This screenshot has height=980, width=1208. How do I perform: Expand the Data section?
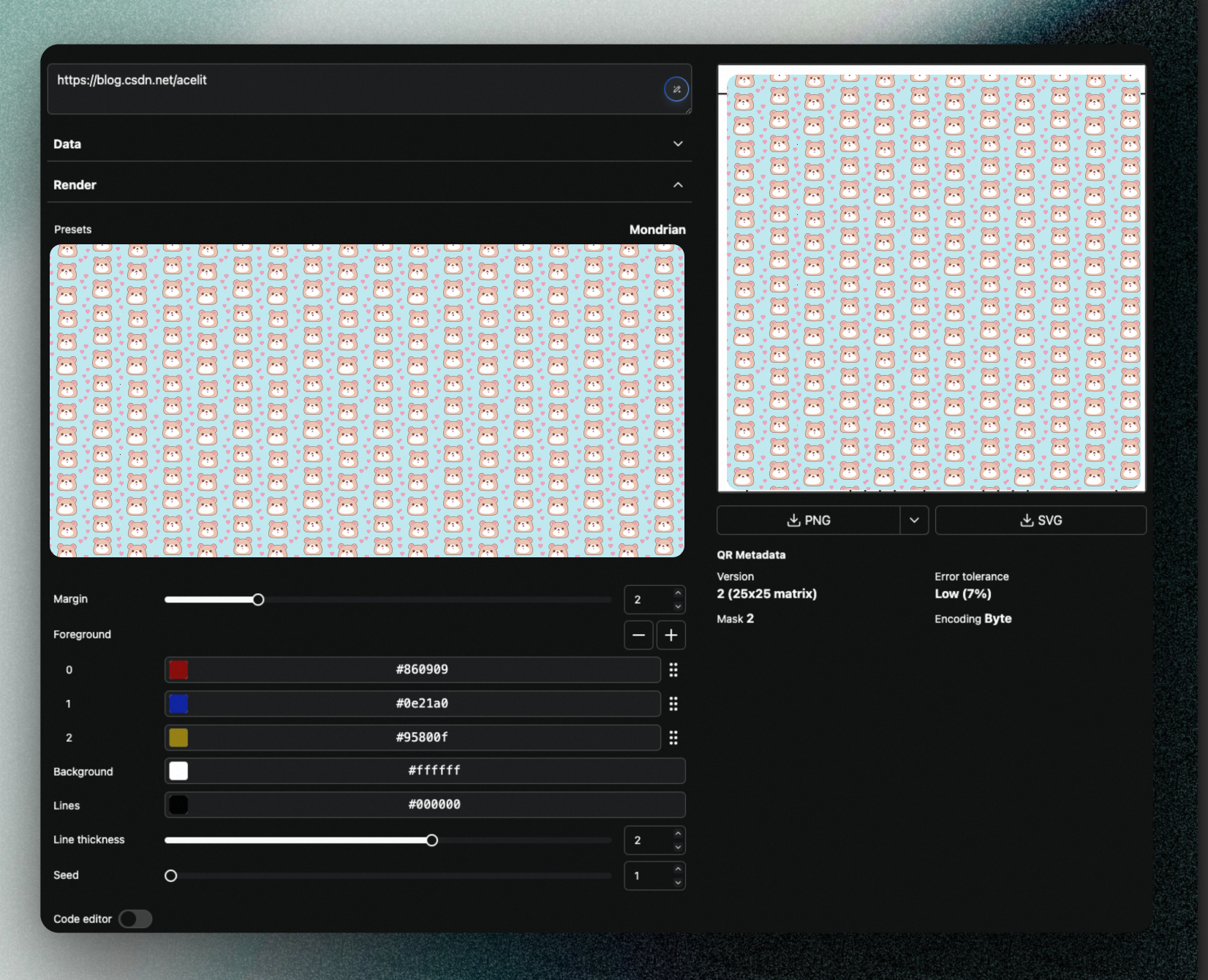(369, 144)
